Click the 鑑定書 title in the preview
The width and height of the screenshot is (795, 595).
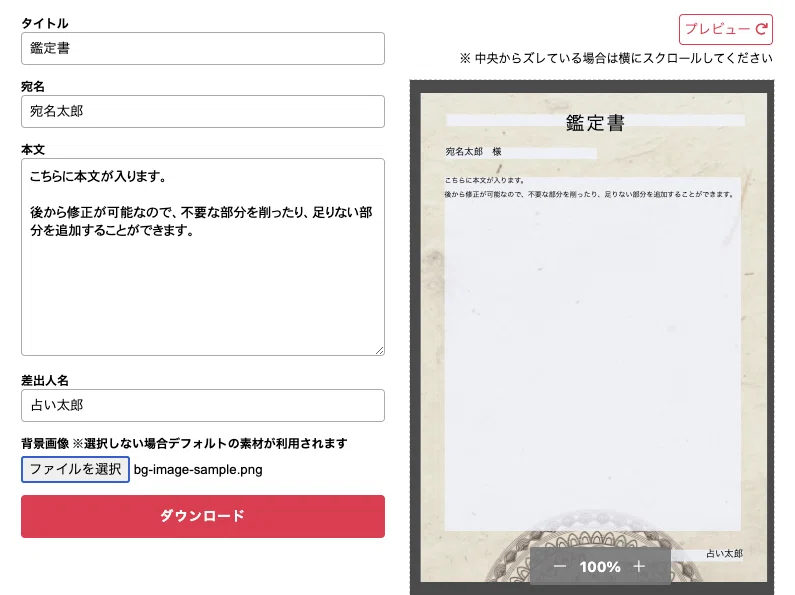click(x=595, y=123)
